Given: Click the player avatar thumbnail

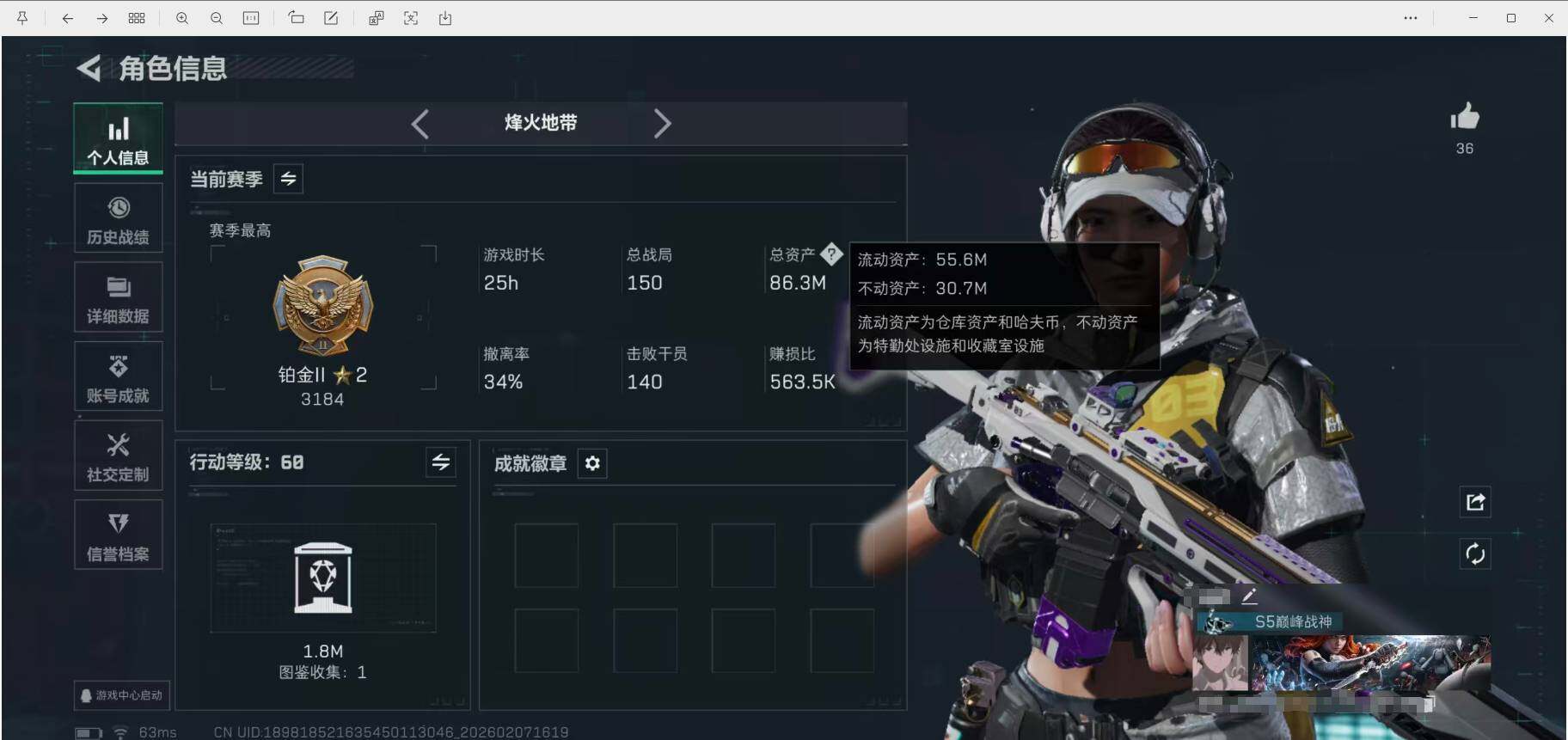Looking at the screenshot, I should click(1220, 663).
